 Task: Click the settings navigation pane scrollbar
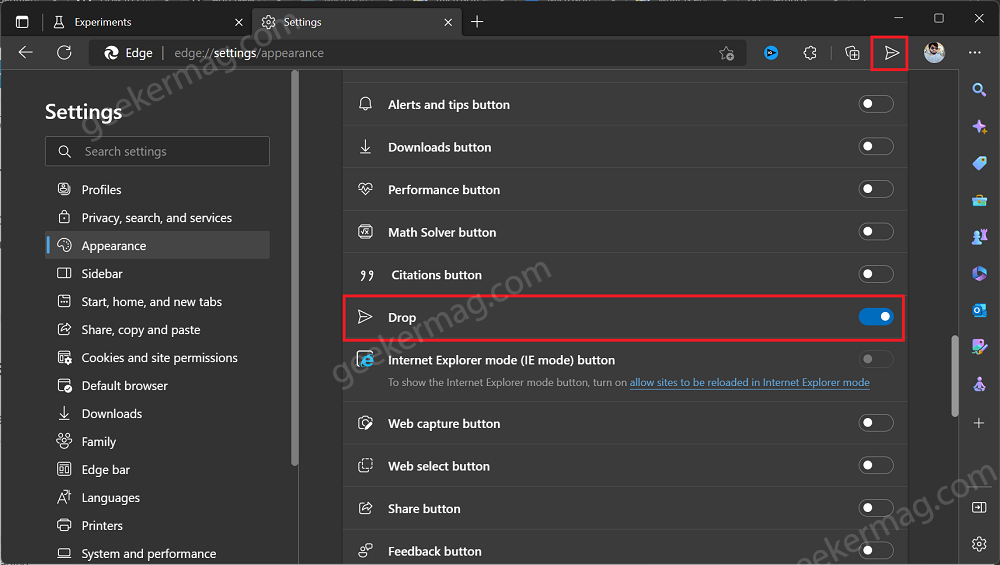click(294, 268)
